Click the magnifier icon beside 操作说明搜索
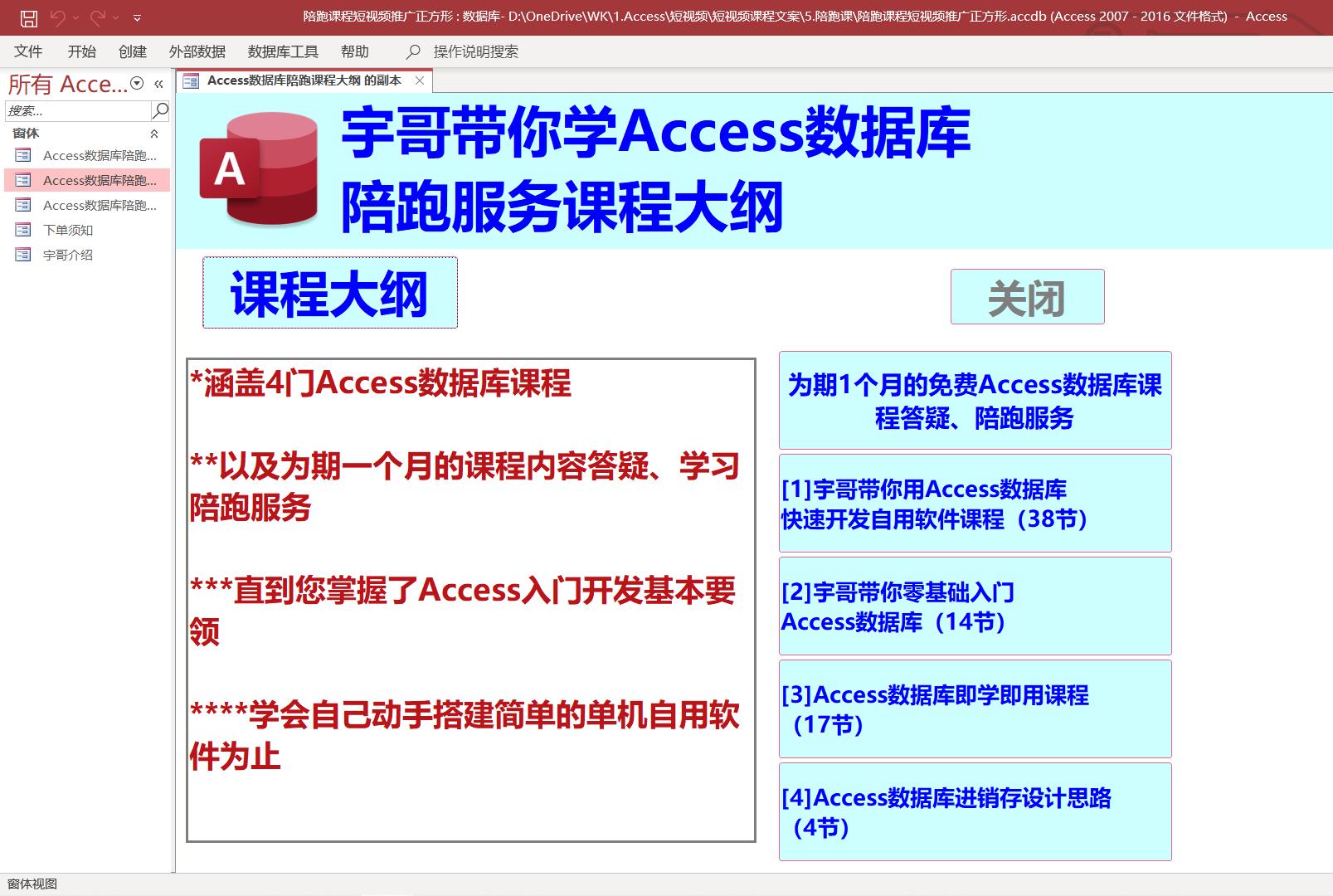Screen dimensions: 1333x896 point(413,51)
